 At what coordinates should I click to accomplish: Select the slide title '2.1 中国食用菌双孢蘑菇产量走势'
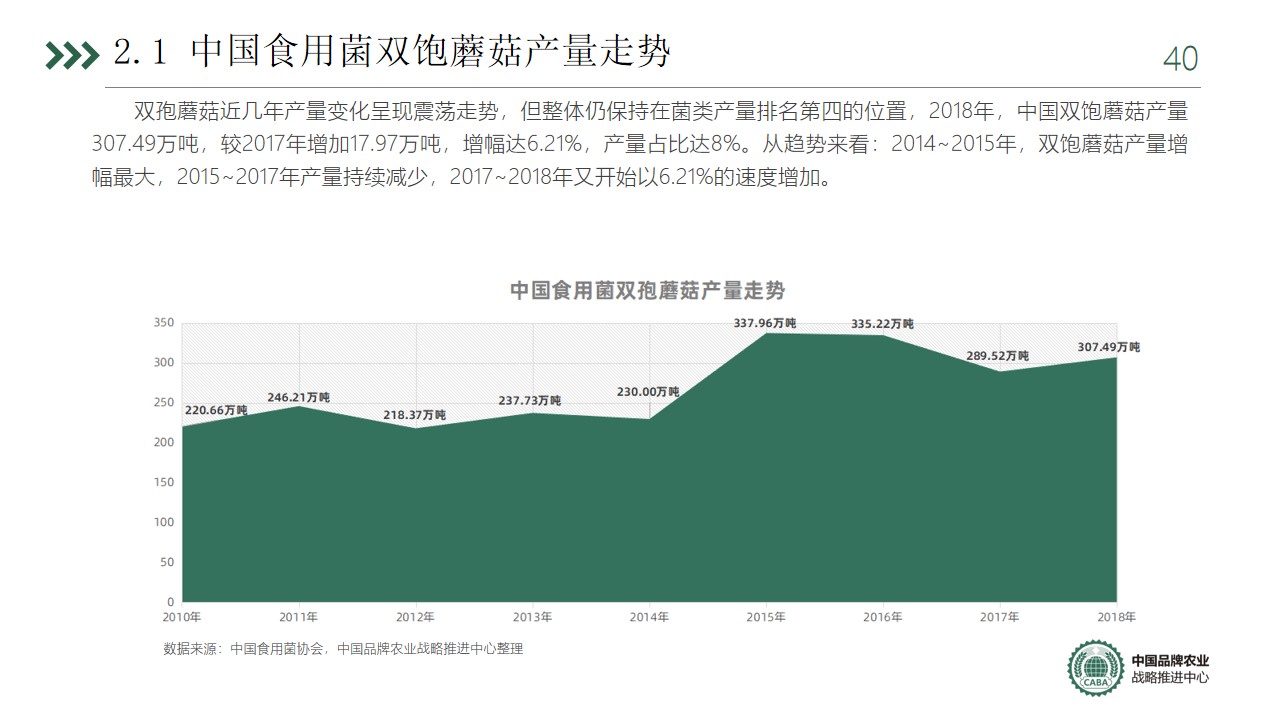[x=392, y=53]
